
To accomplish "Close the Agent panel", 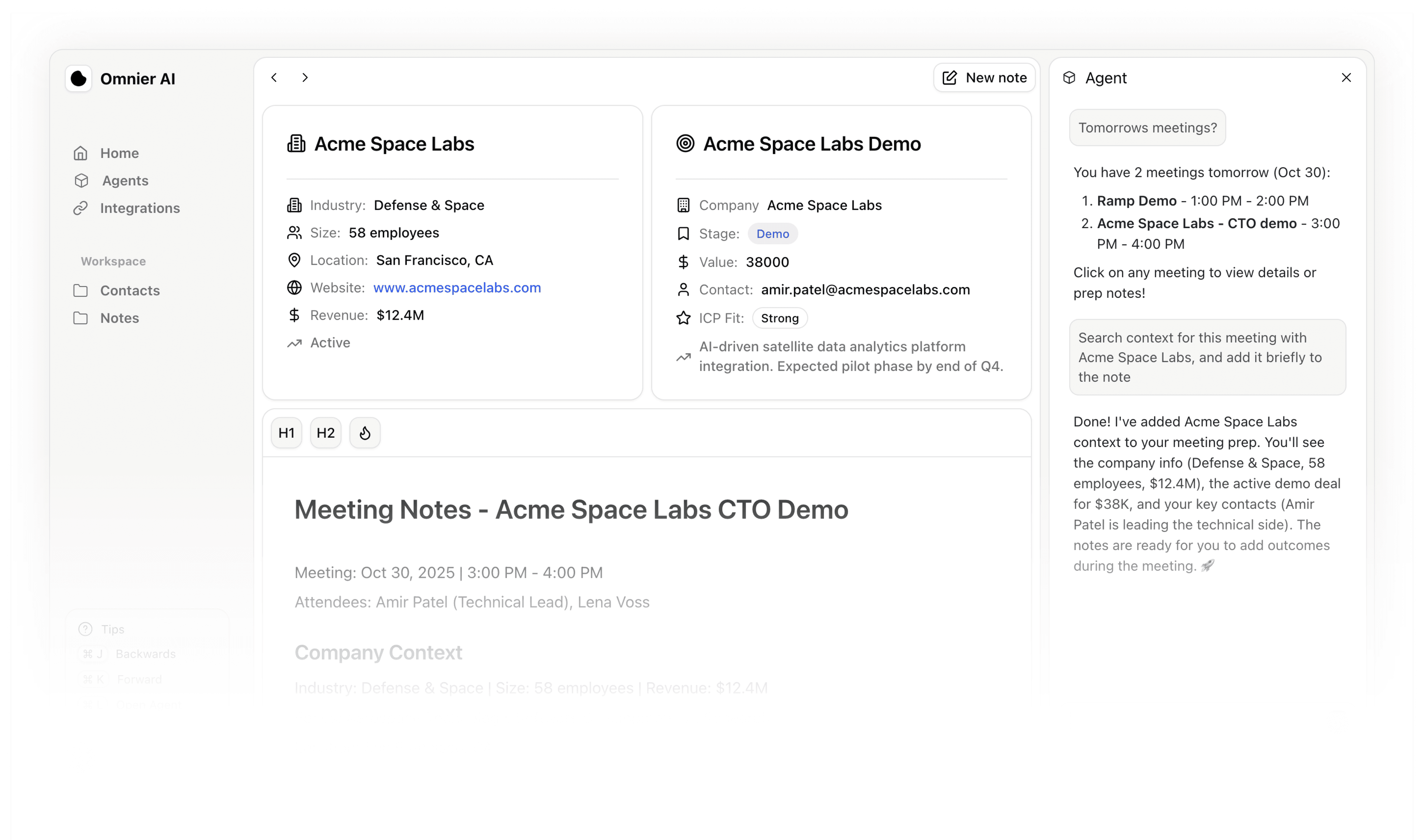I will pyautogui.click(x=1346, y=78).
